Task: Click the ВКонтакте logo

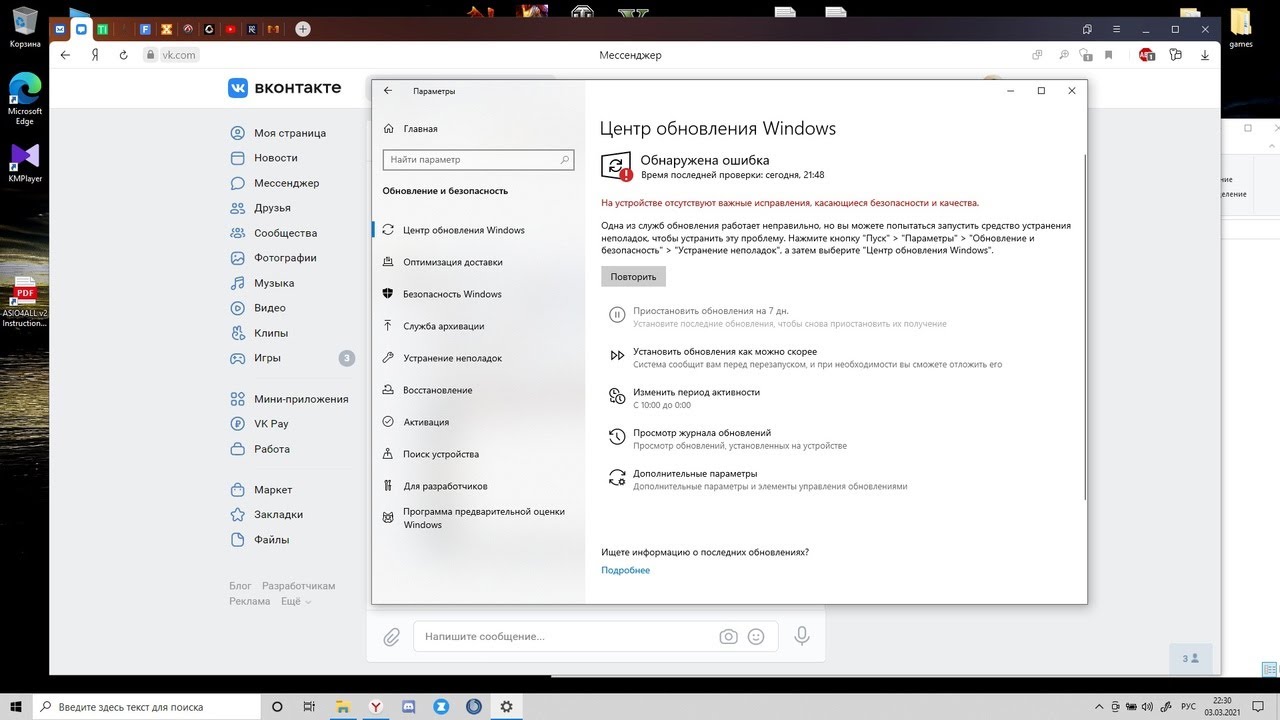Action: (x=284, y=88)
